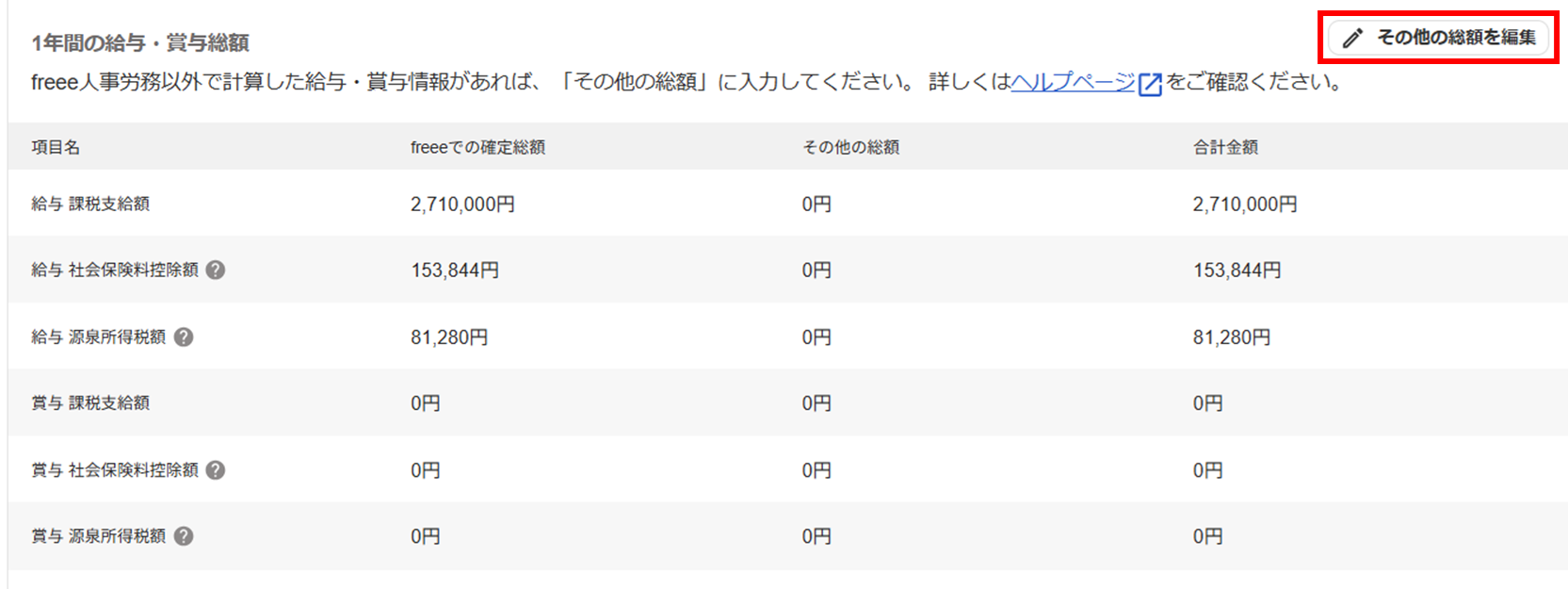Image resolution: width=1568 pixels, height=589 pixels.
Task: Open help icon next to 給与 源泉所得税額
Action: [184, 337]
